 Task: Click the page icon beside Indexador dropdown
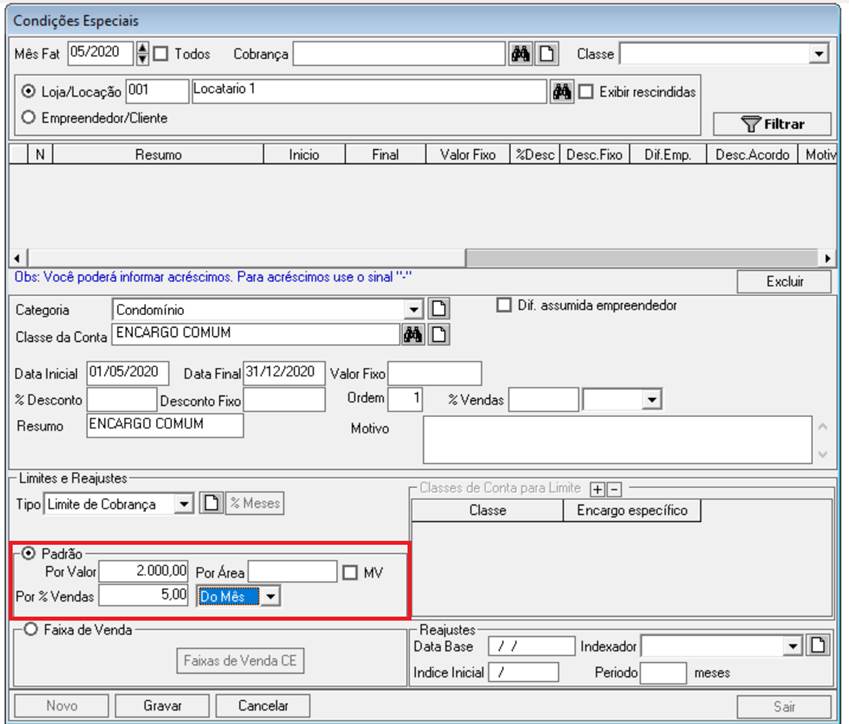818,645
